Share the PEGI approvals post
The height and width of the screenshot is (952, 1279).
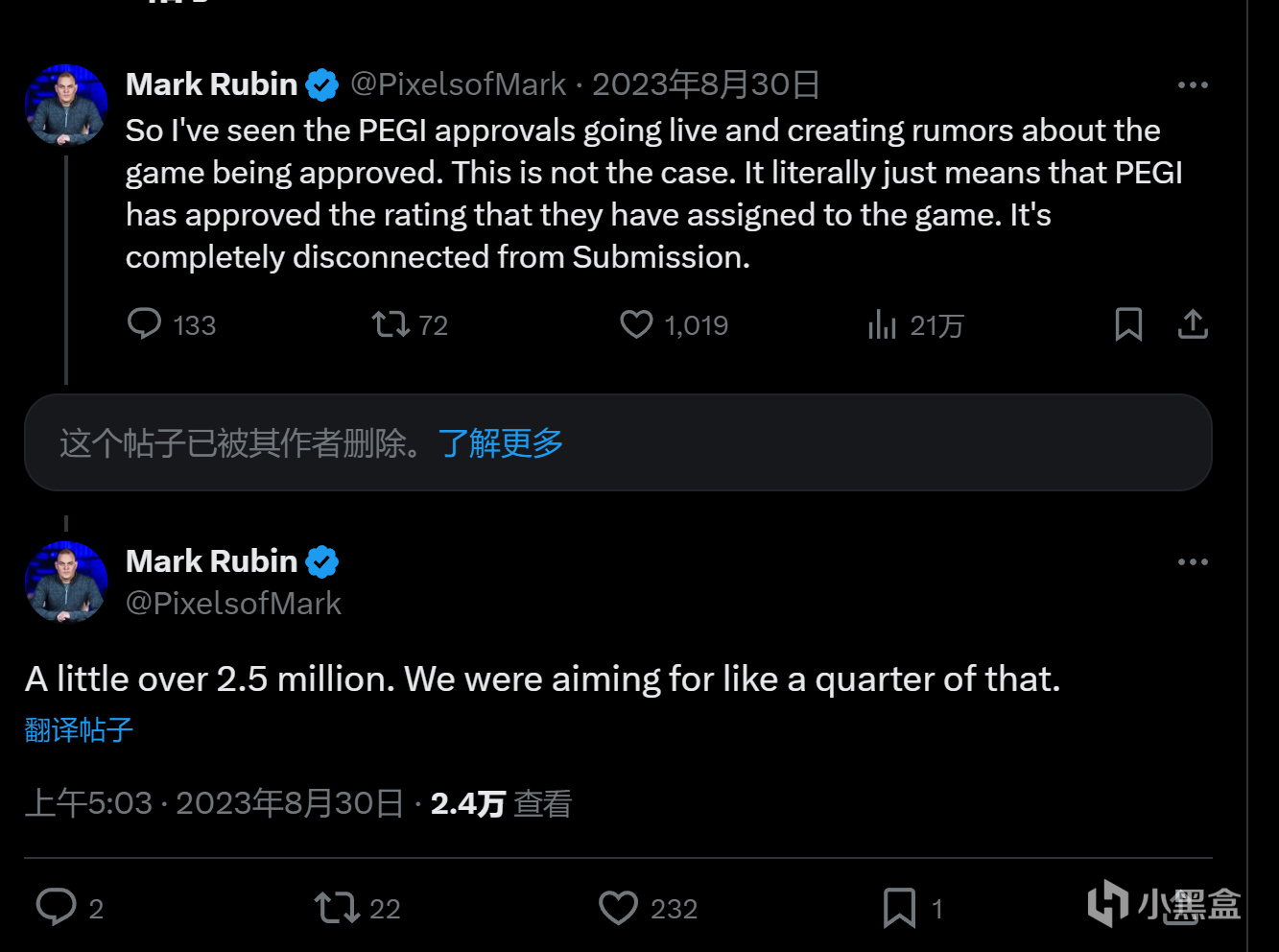click(1193, 324)
